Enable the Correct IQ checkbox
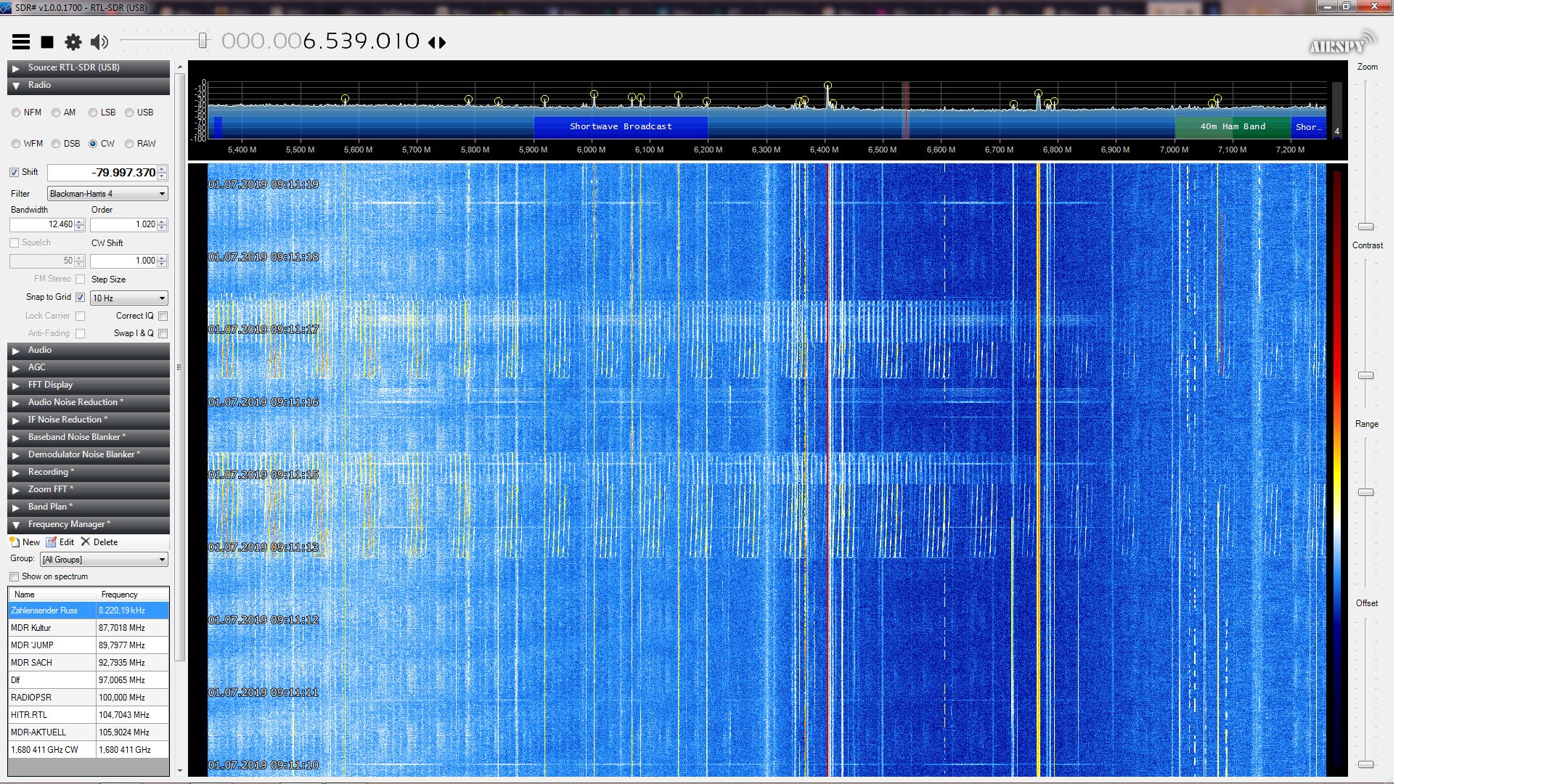 (163, 316)
